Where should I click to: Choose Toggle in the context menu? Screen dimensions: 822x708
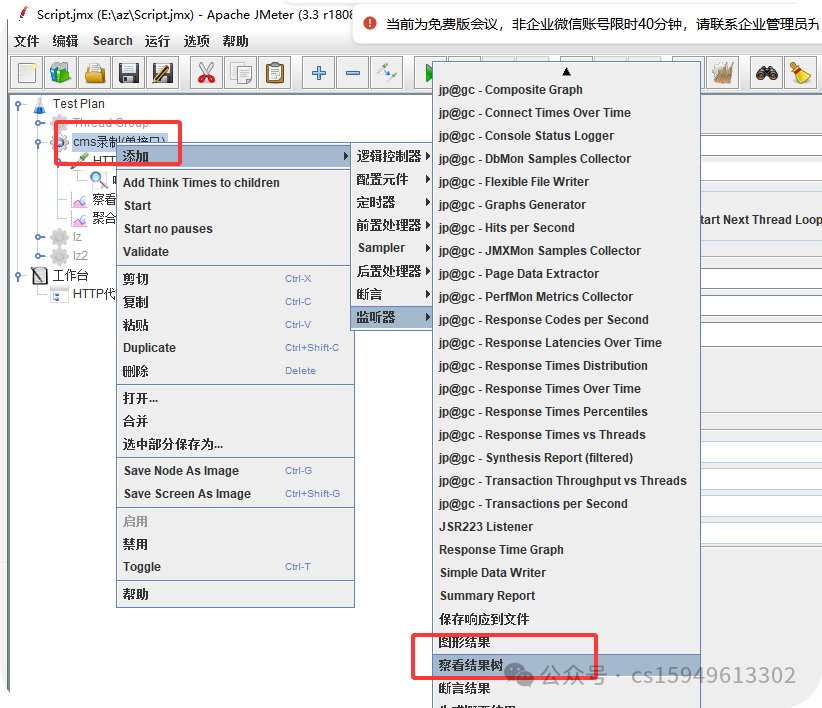tap(235, 567)
